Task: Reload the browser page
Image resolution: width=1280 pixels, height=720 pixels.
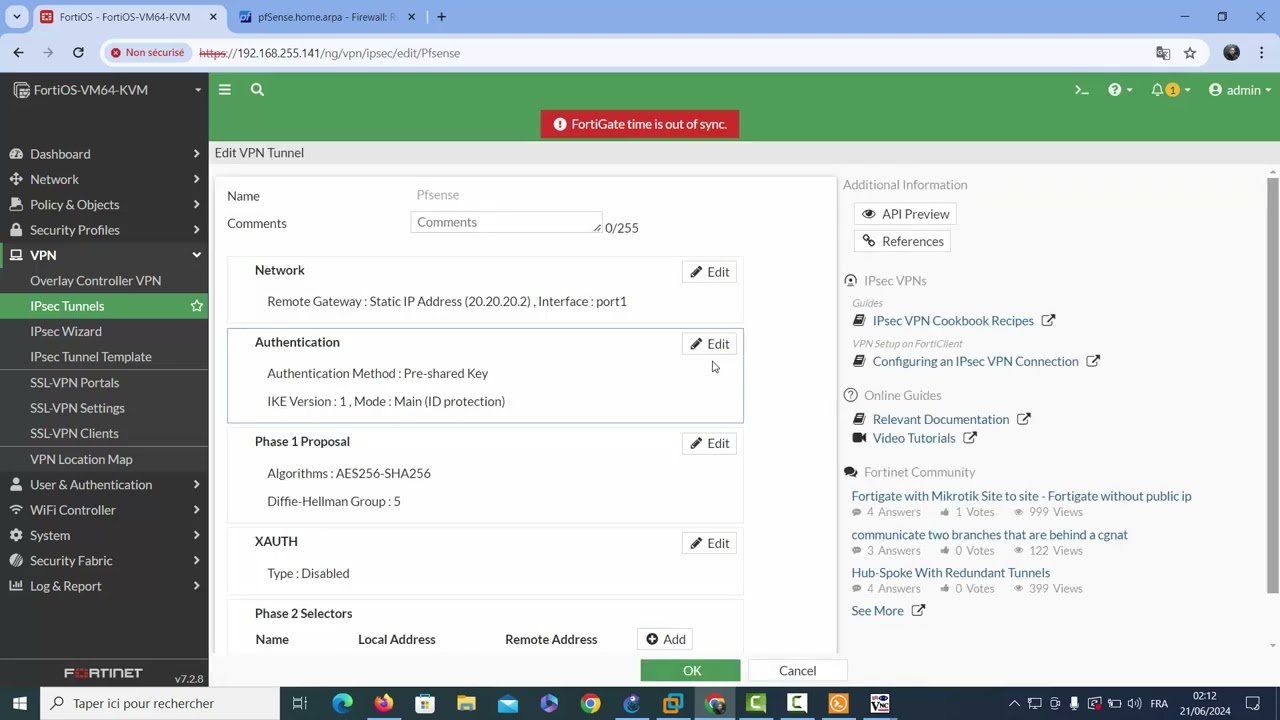Action: [78, 53]
